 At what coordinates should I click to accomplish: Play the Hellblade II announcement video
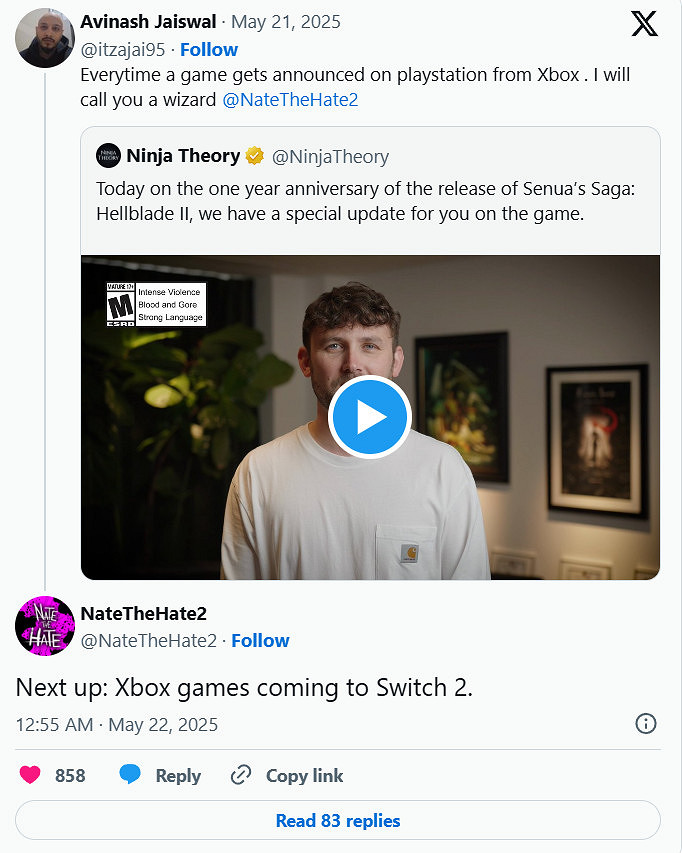(x=370, y=417)
